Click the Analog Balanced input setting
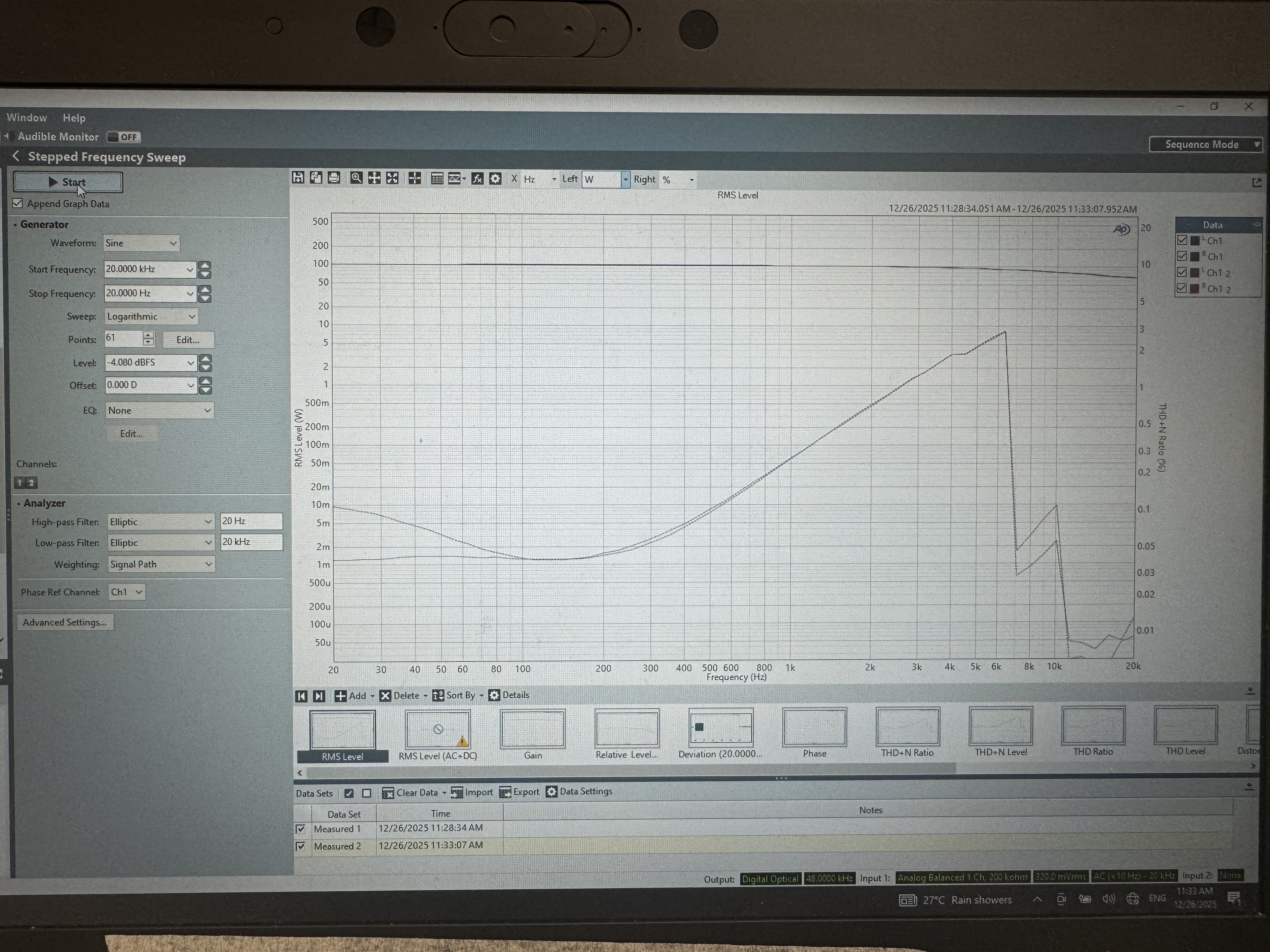Viewport: 1270px width, 952px height. (962, 877)
